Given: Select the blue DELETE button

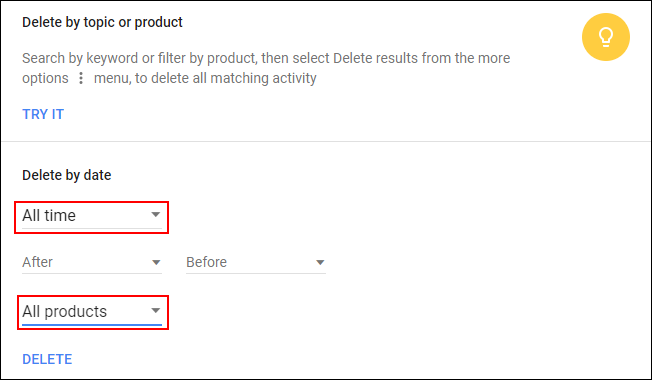Looking at the screenshot, I should [x=47, y=359].
